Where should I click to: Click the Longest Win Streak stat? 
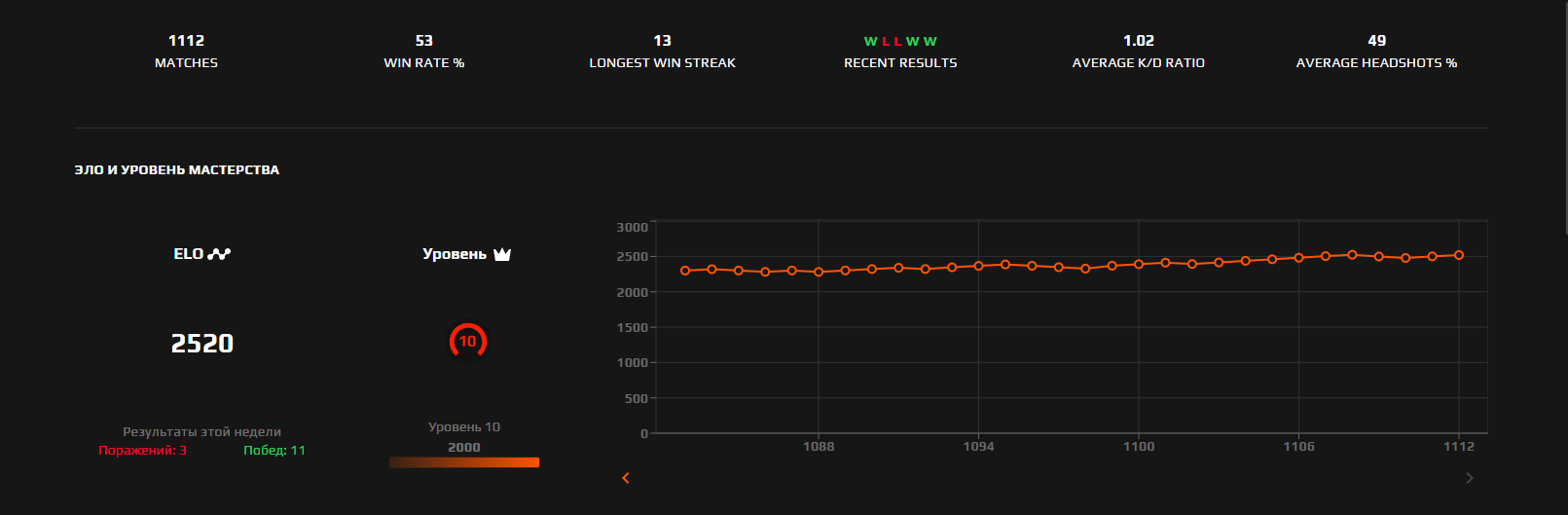tap(662, 51)
